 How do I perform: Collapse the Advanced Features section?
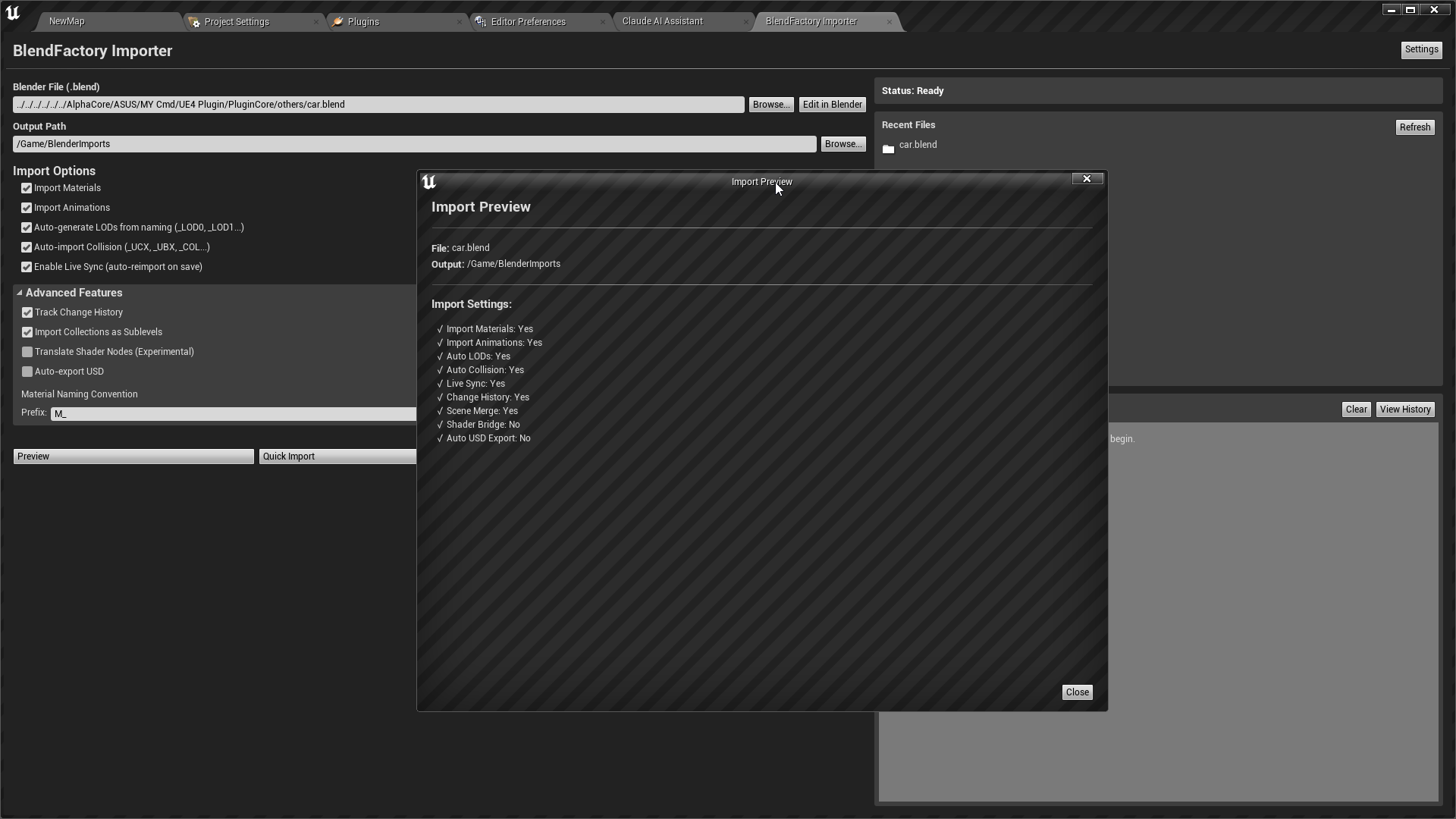point(20,293)
